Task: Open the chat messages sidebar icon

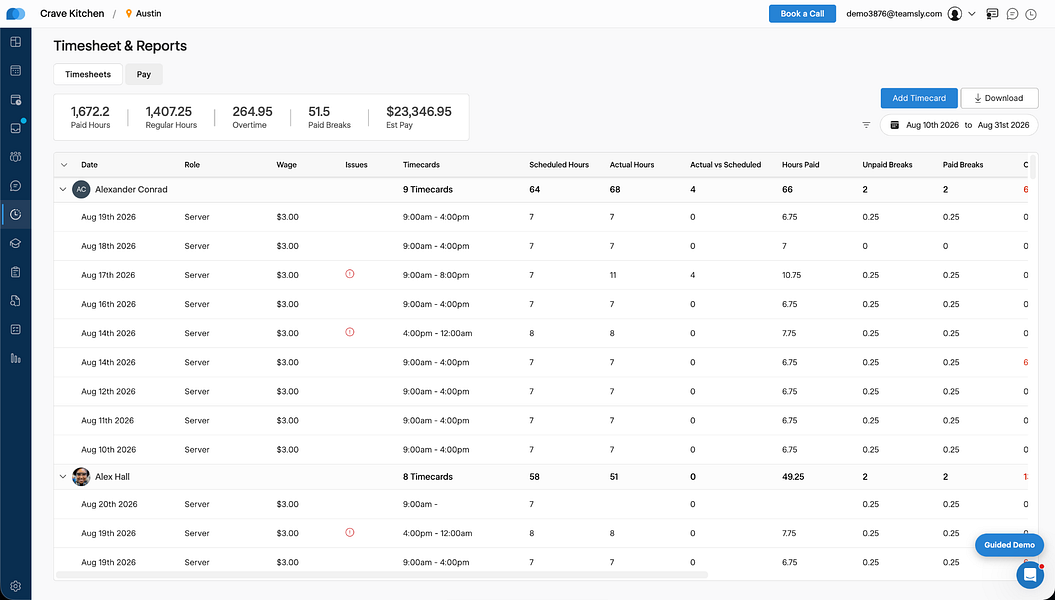Action: 15,186
